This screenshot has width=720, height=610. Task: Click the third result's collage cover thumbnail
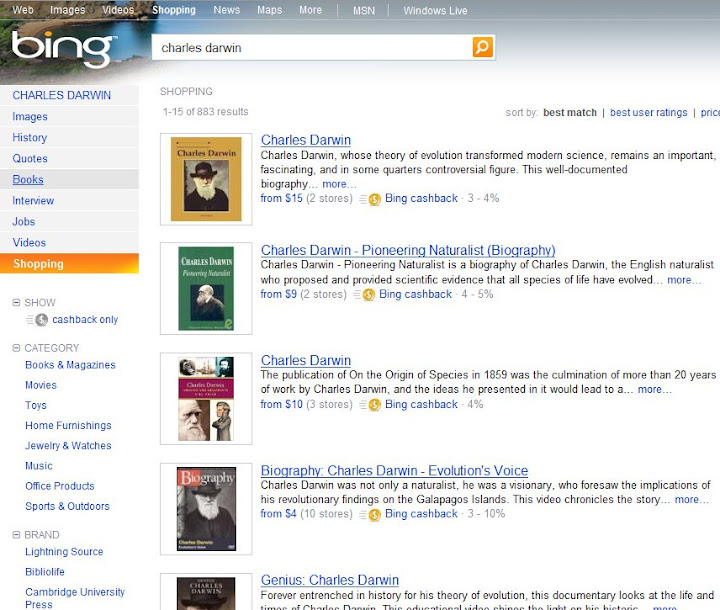(x=206, y=399)
